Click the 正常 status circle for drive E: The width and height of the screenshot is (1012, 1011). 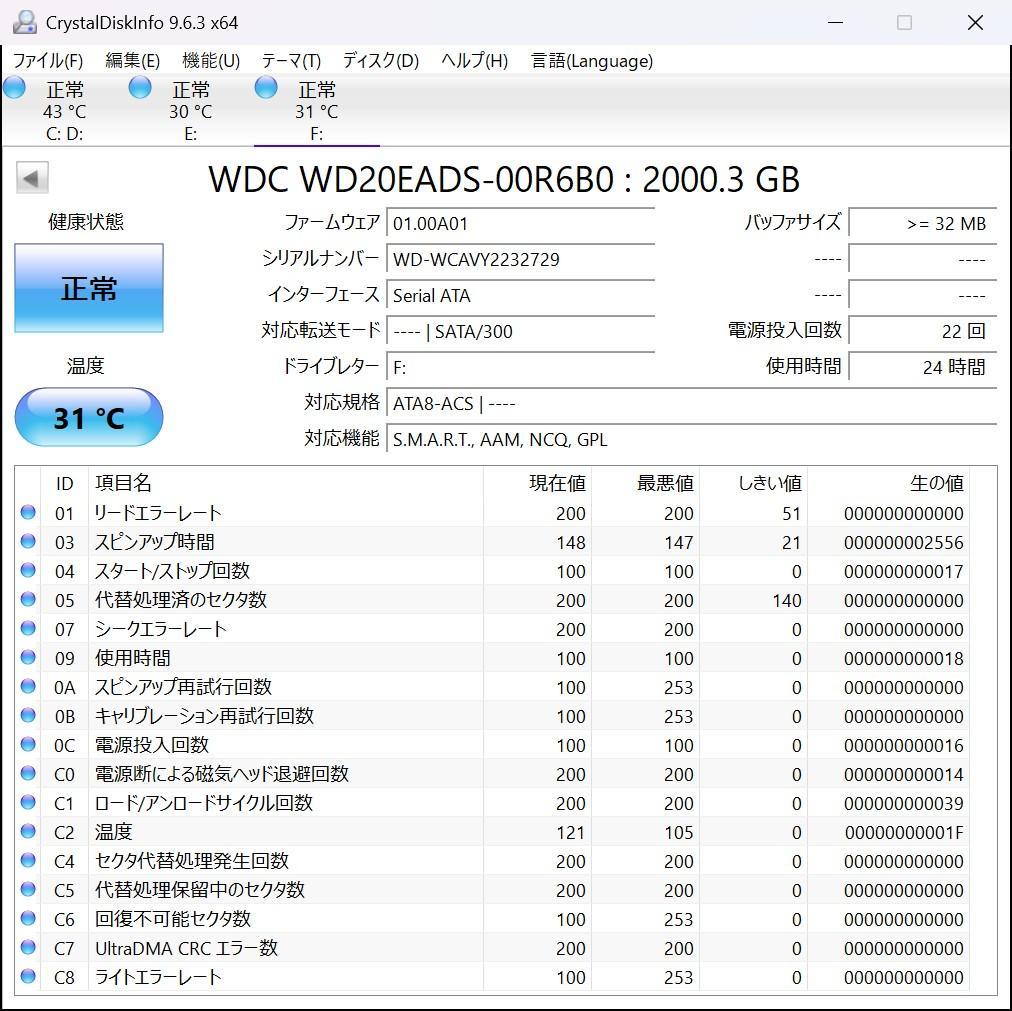coord(140,88)
